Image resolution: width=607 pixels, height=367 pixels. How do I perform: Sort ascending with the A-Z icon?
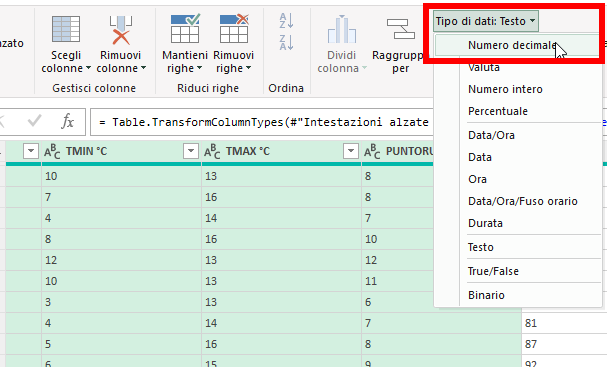click(286, 21)
